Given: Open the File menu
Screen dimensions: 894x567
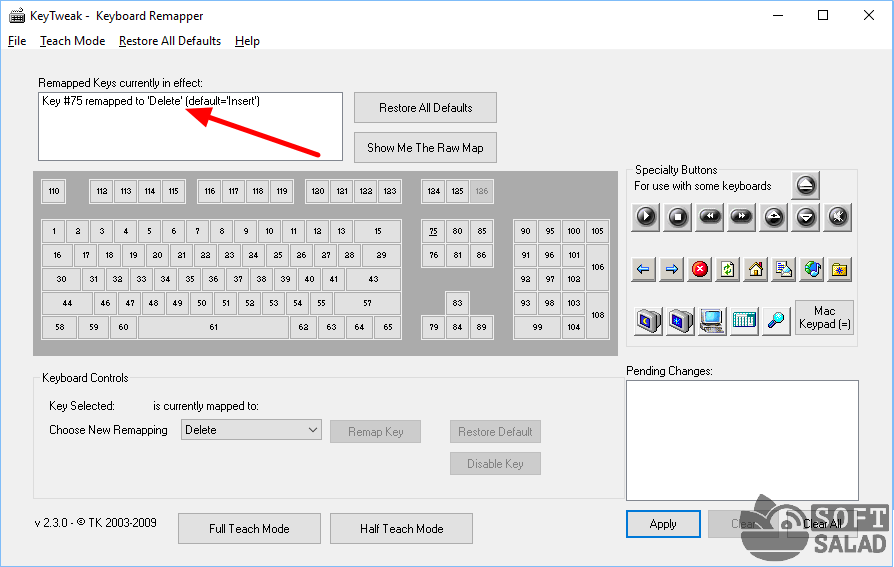Looking at the screenshot, I should [17, 41].
